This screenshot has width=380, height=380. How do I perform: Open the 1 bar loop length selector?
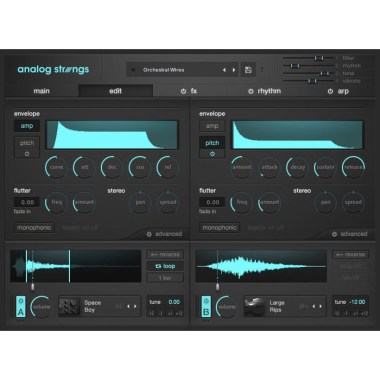coord(165,277)
